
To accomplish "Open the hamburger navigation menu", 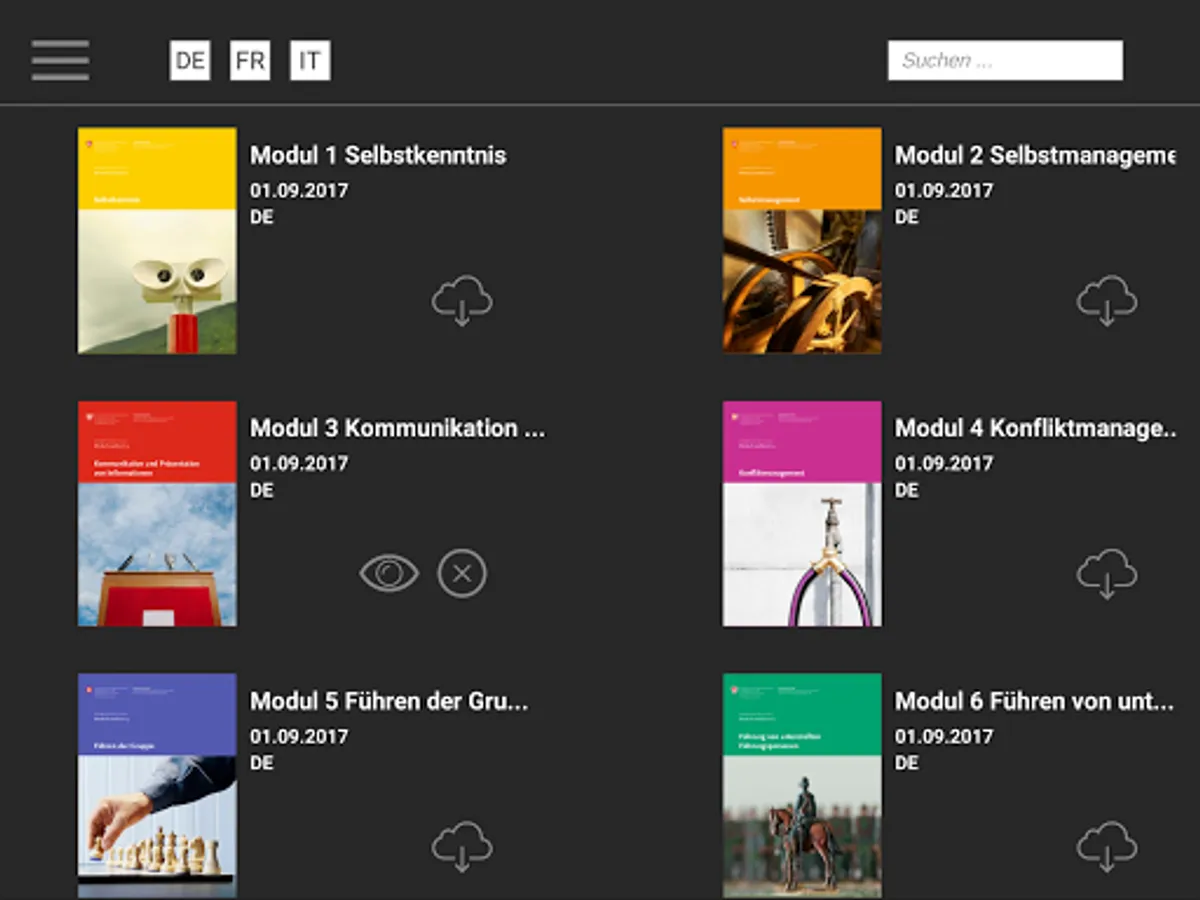I will pos(60,61).
